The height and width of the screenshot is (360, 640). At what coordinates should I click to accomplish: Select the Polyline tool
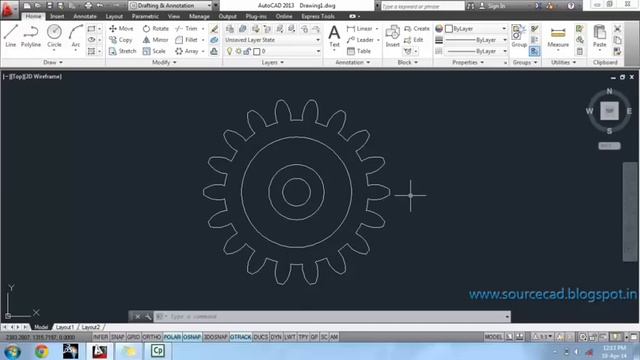click(31, 36)
